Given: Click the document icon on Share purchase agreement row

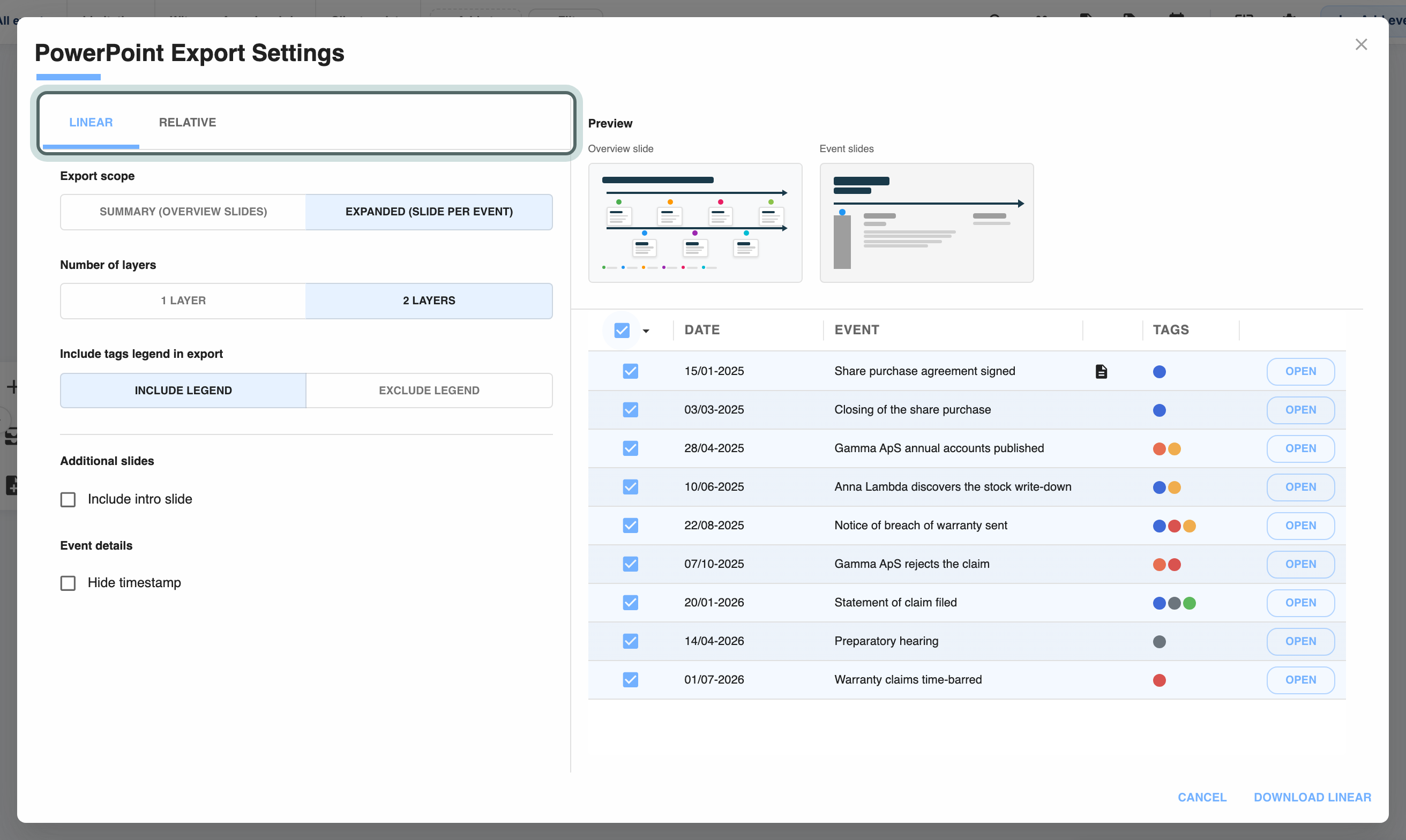Looking at the screenshot, I should [1101, 371].
